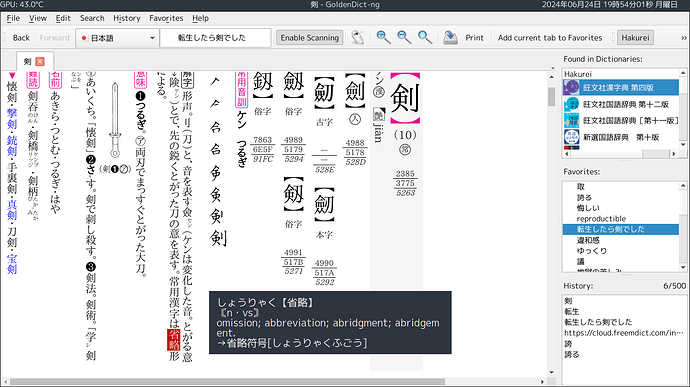Viewport: 690px width, 387px height.
Task: Click the zoom out magnifier icon
Action: [x=404, y=37]
